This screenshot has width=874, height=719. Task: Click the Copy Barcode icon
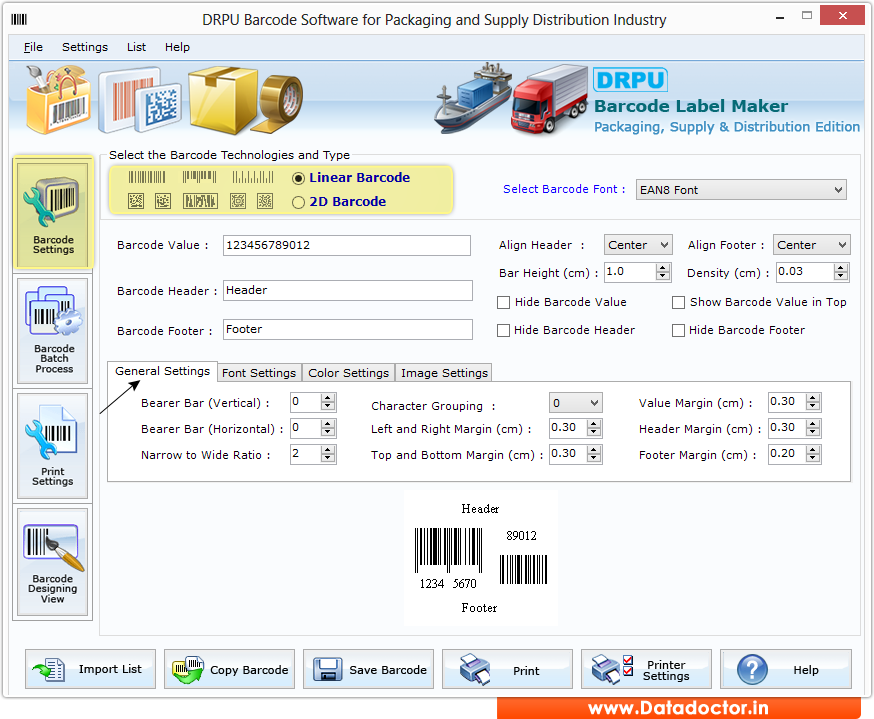click(188, 669)
